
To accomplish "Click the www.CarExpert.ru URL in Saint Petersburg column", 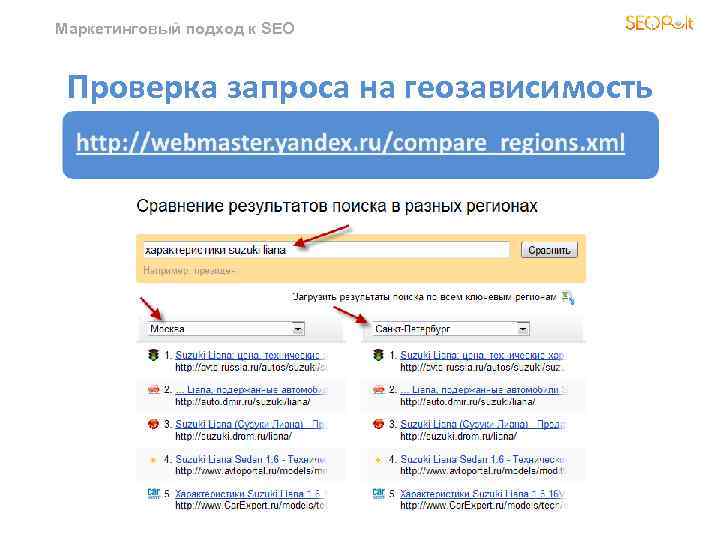I will pyautogui.click(x=483, y=506).
